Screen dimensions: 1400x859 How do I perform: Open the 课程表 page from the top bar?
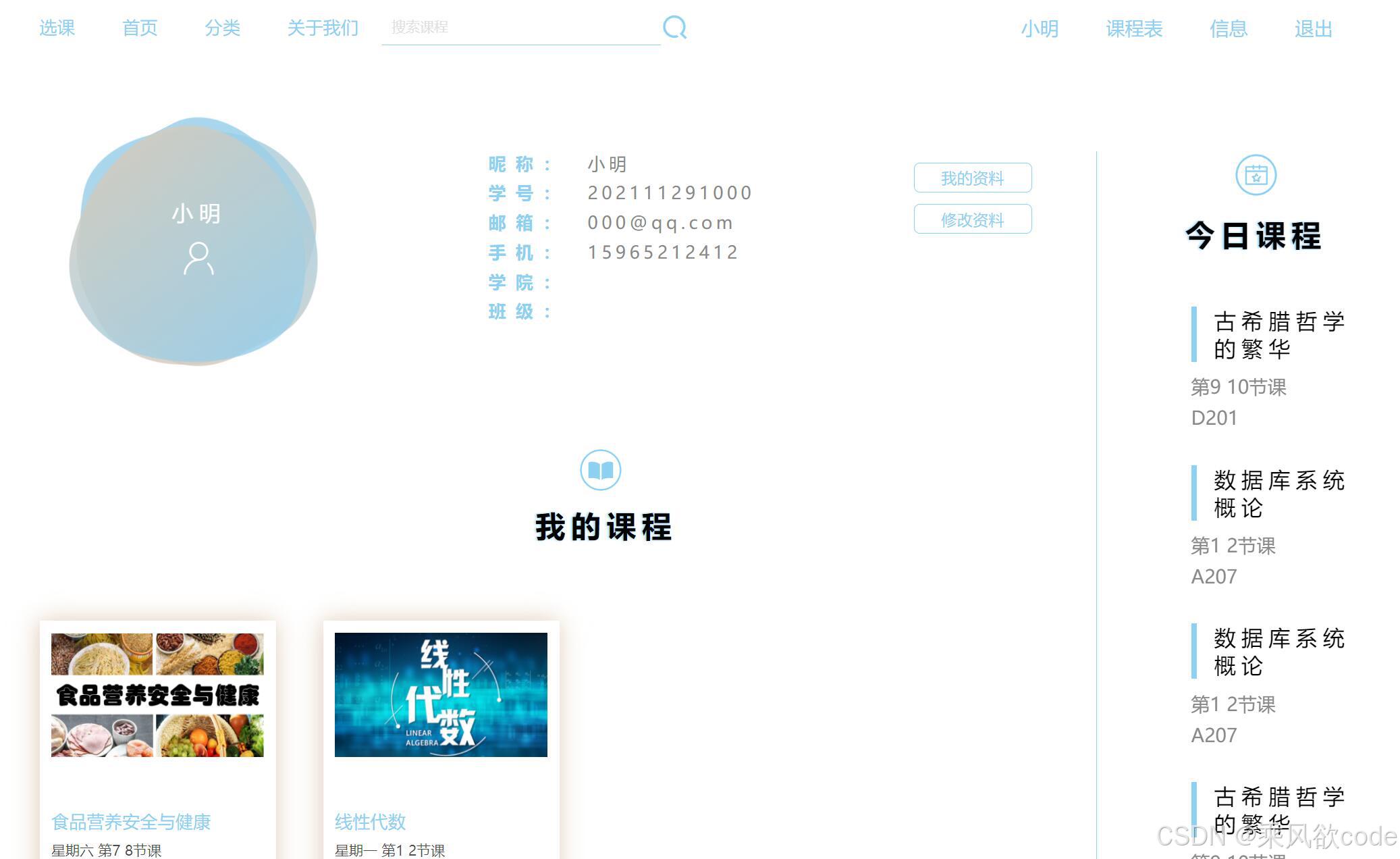coord(1133,29)
